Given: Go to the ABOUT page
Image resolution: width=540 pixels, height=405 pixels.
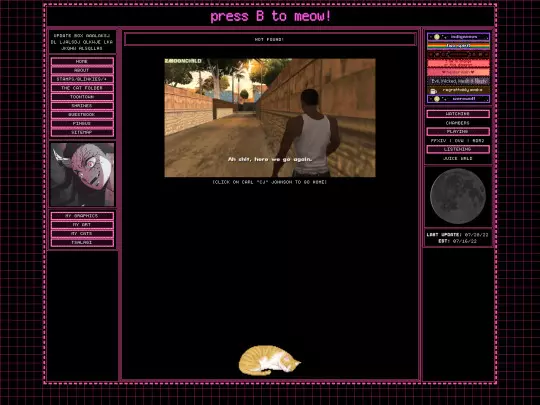Looking at the screenshot, I should (82, 70).
